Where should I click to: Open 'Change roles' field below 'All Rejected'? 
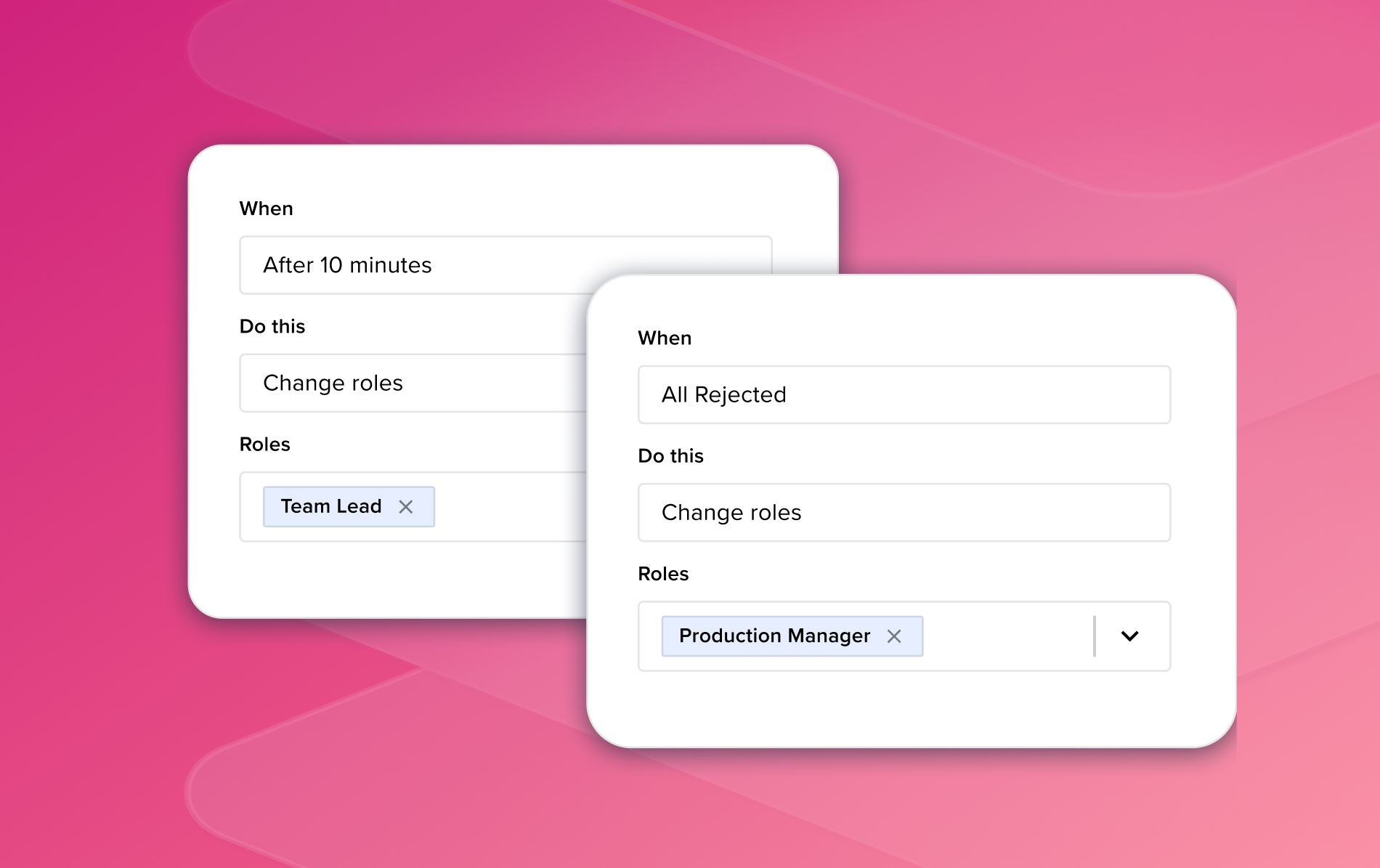pyautogui.click(x=904, y=512)
